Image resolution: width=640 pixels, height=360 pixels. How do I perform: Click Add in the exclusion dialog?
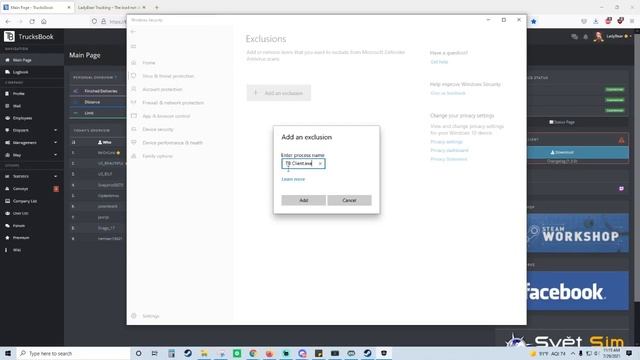click(x=303, y=200)
